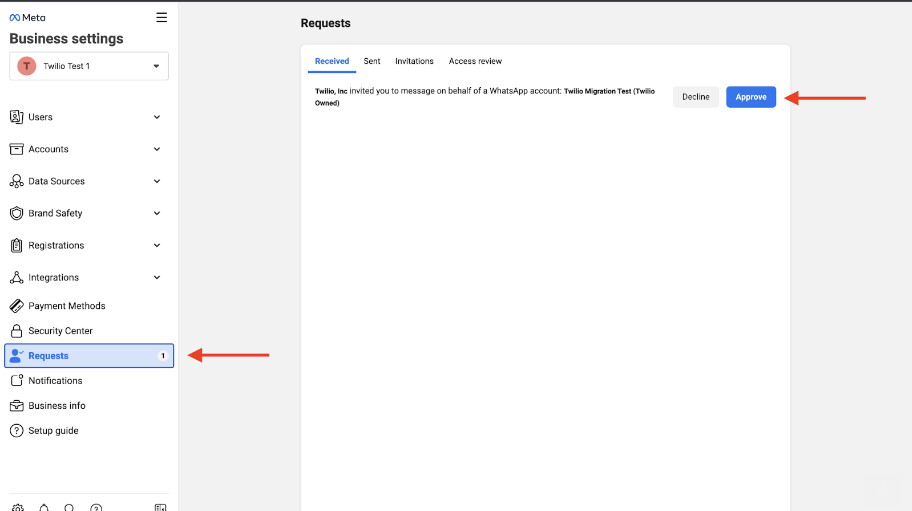Open the Twilio Test 1 business dropdown
This screenshot has width=912, height=511.
click(89, 66)
